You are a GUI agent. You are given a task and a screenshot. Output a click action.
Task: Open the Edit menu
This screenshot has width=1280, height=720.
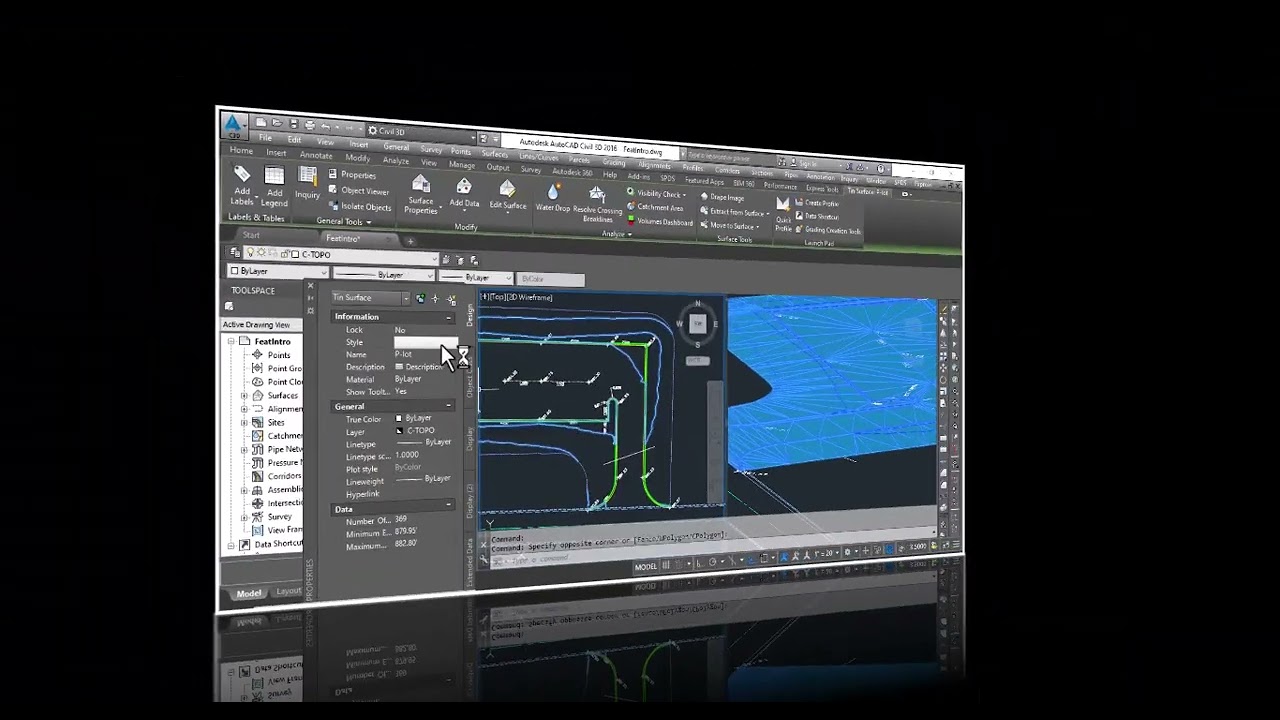(294, 140)
